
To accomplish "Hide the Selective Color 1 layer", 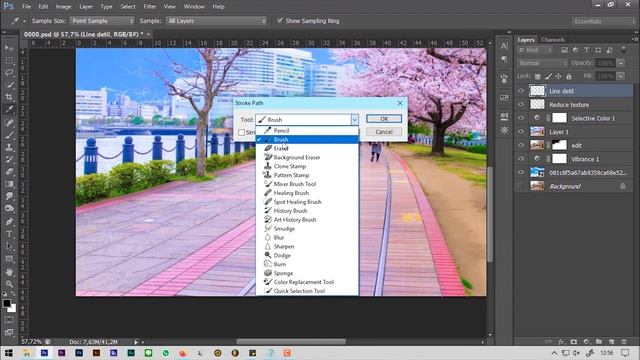I will 521,118.
